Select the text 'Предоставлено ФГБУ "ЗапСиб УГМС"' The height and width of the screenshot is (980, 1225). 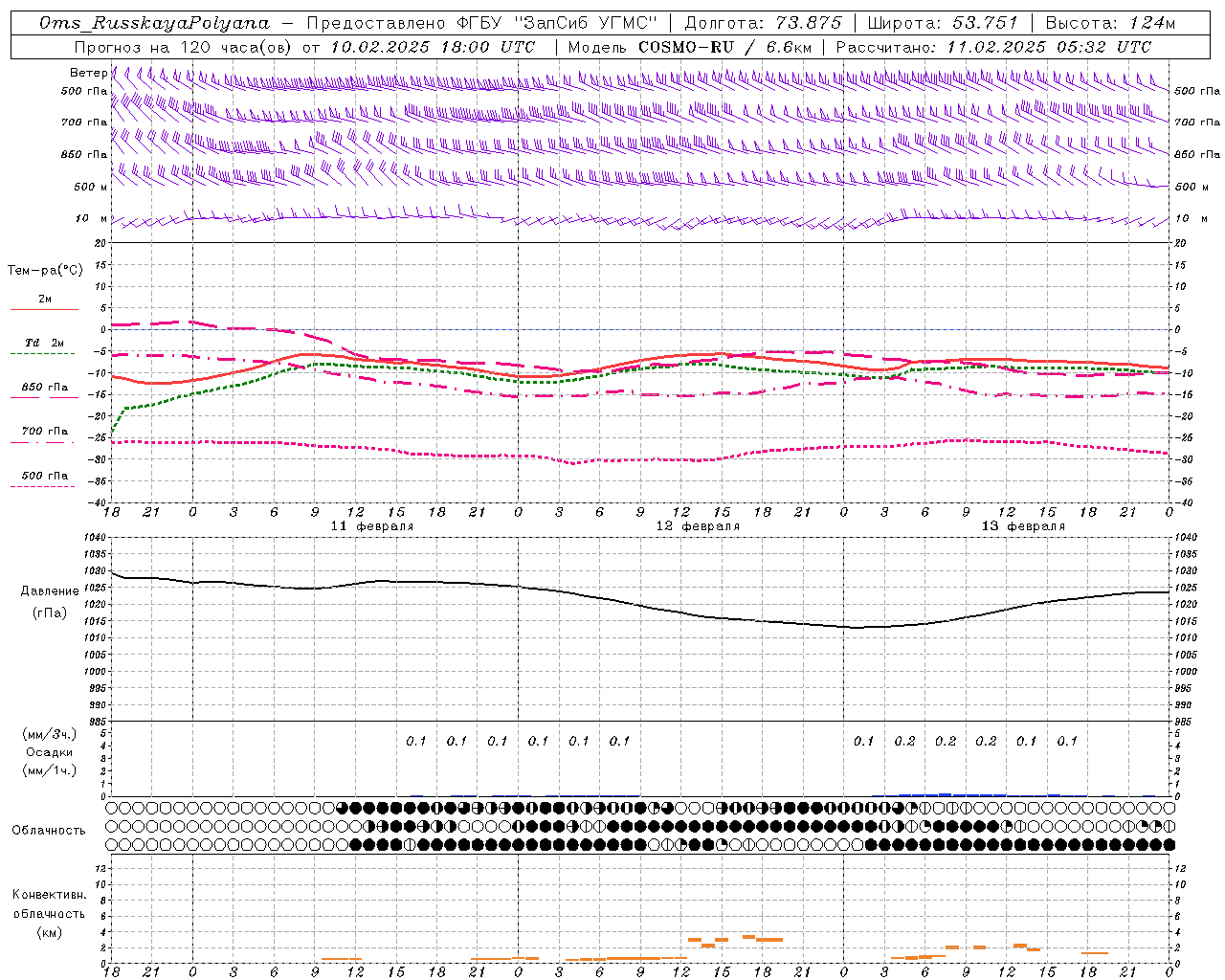pos(483,23)
